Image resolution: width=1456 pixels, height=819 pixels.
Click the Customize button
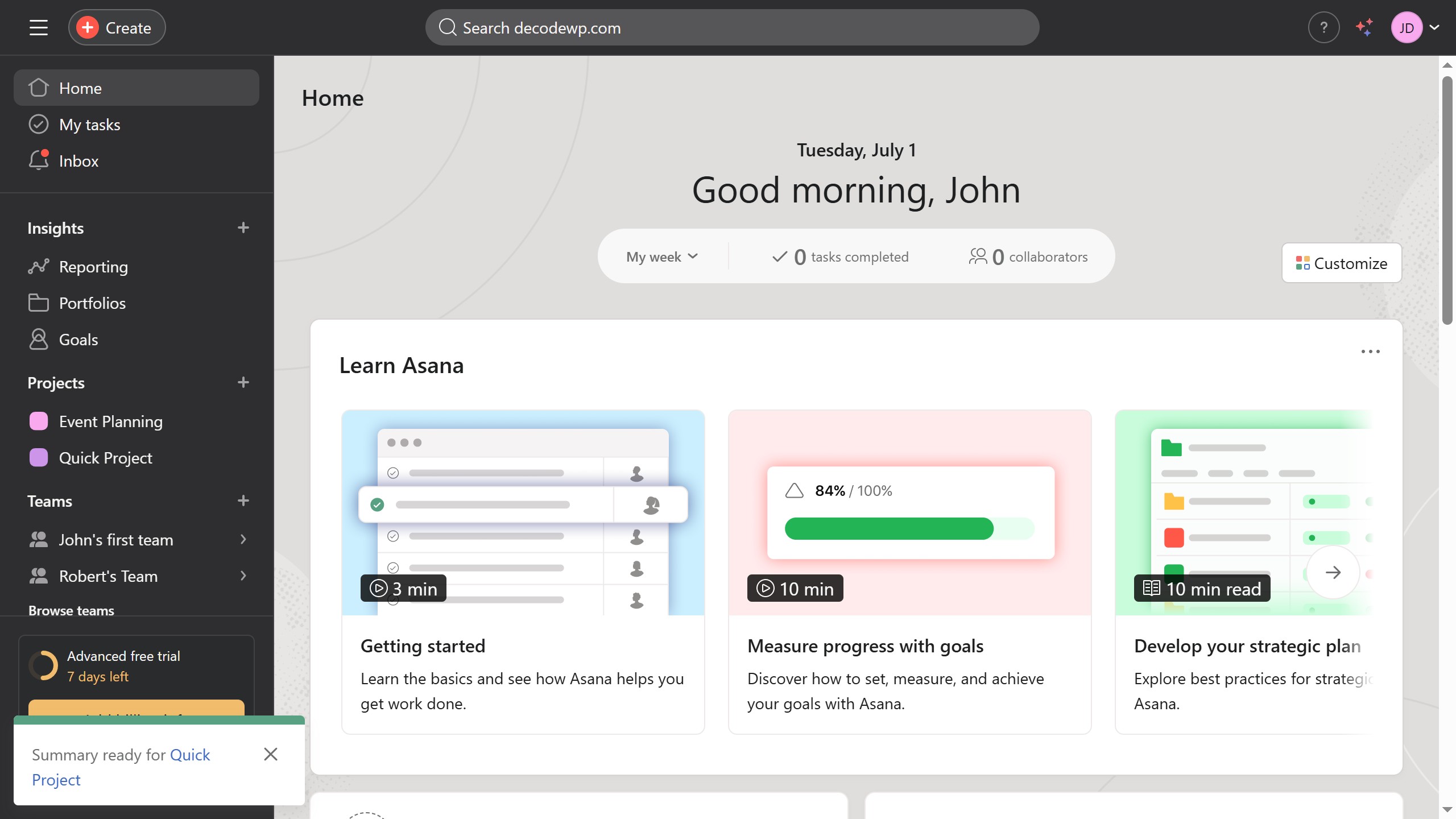1341,263
